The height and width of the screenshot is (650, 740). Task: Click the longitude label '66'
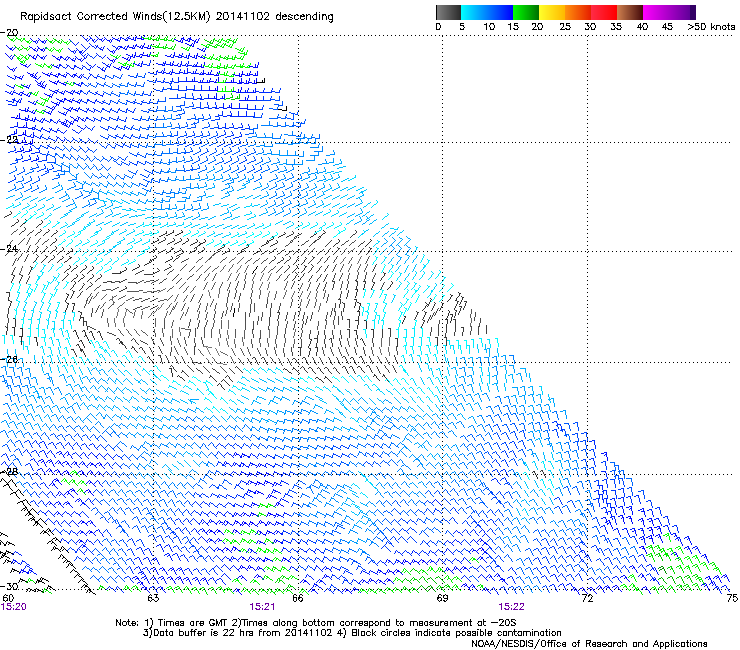[x=297, y=598]
